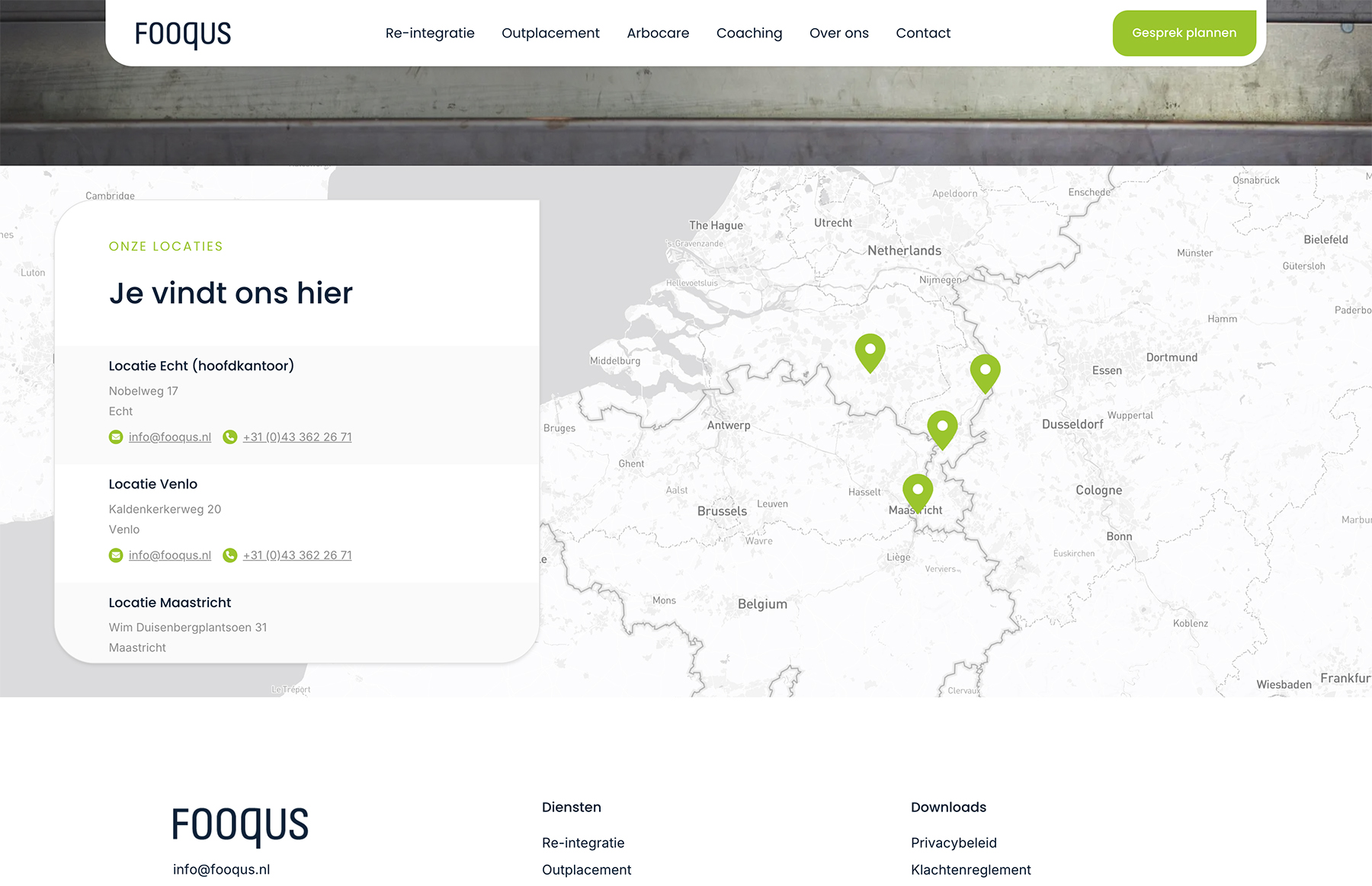Call the phone number listed under Locatie Echt
The width and height of the screenshot is (1372, 886).
(x=297, y=437)
